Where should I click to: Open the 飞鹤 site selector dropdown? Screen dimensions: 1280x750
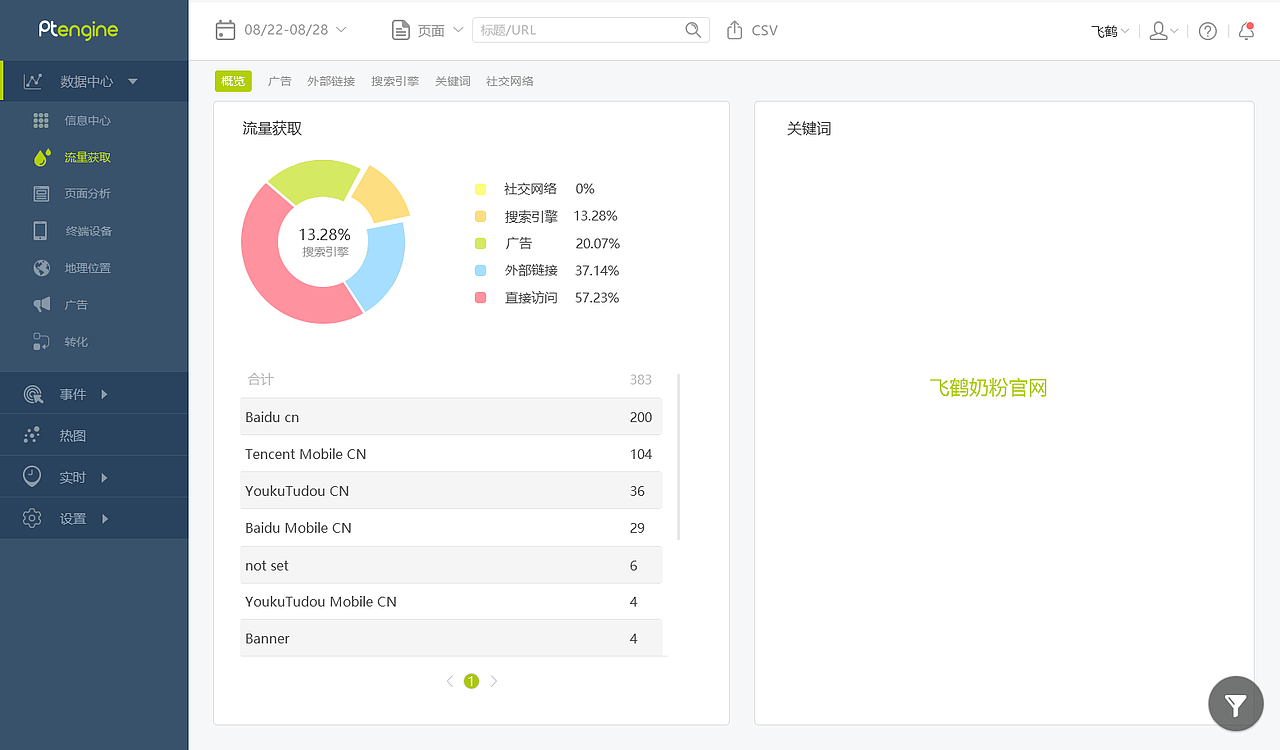click(x=1110, y=31)
